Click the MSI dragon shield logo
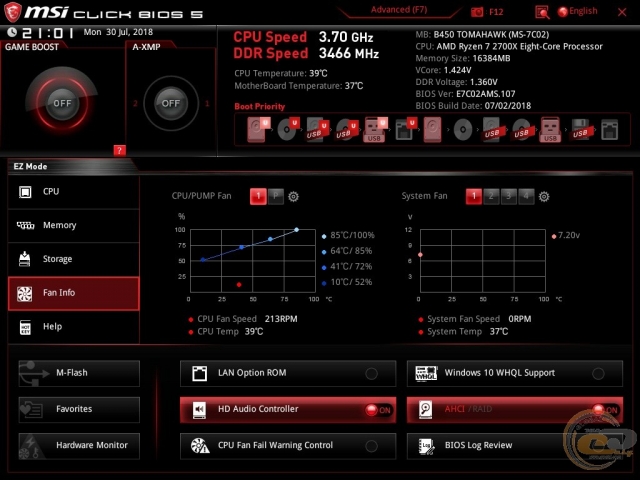Screen dimensions: 640x480 13,12
